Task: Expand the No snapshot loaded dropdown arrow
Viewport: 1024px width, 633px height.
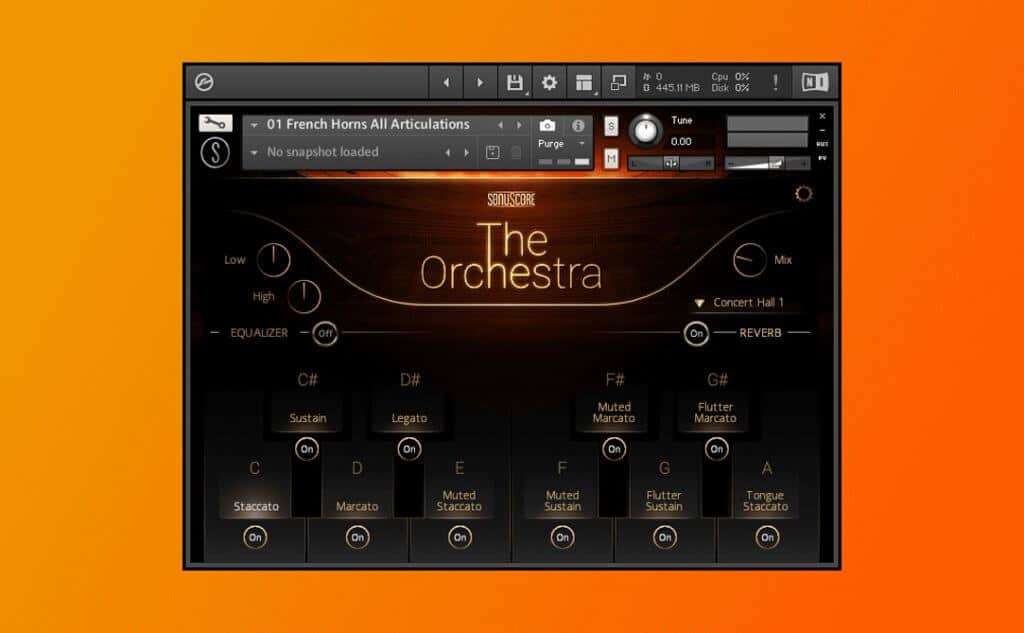Action: click(254, 153)
